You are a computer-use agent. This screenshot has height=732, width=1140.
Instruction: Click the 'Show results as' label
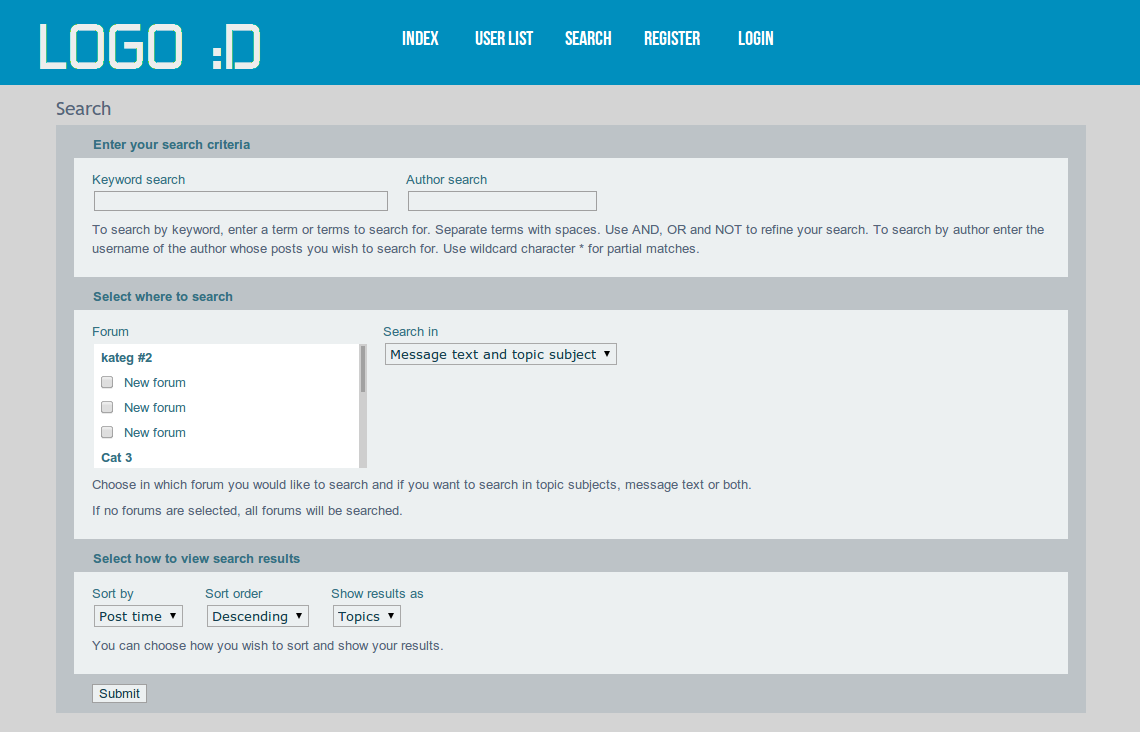click(377, 594)
